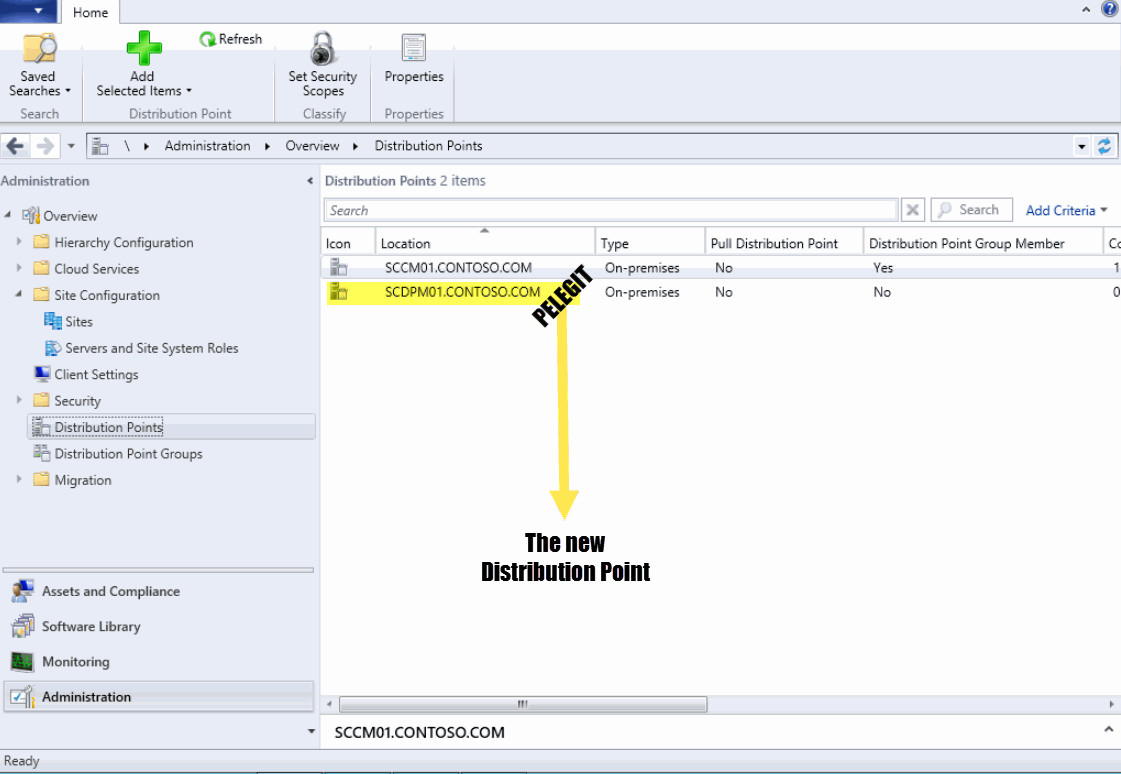Click the breadcrumb root server icon
The height and width of the screenshot is (774, 1121).
[x=100, y=147]
